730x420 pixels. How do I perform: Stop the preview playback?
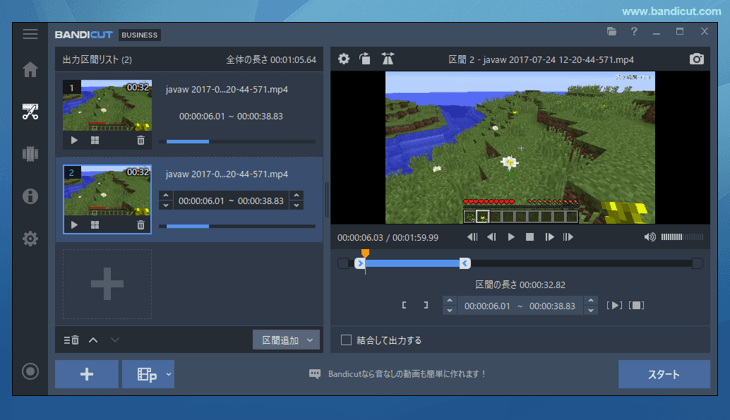pyautogui.click(x=530, y=237)
